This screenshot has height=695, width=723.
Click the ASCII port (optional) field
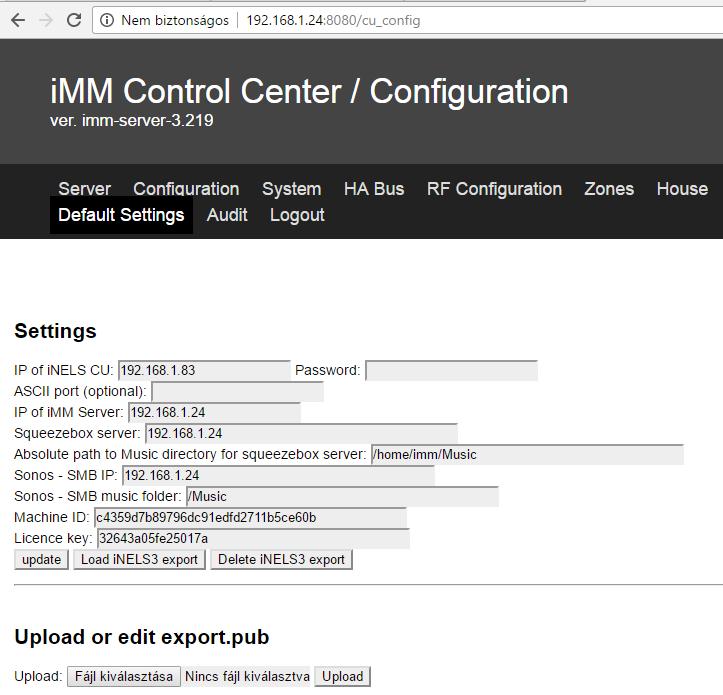click(x=237, y=392)
